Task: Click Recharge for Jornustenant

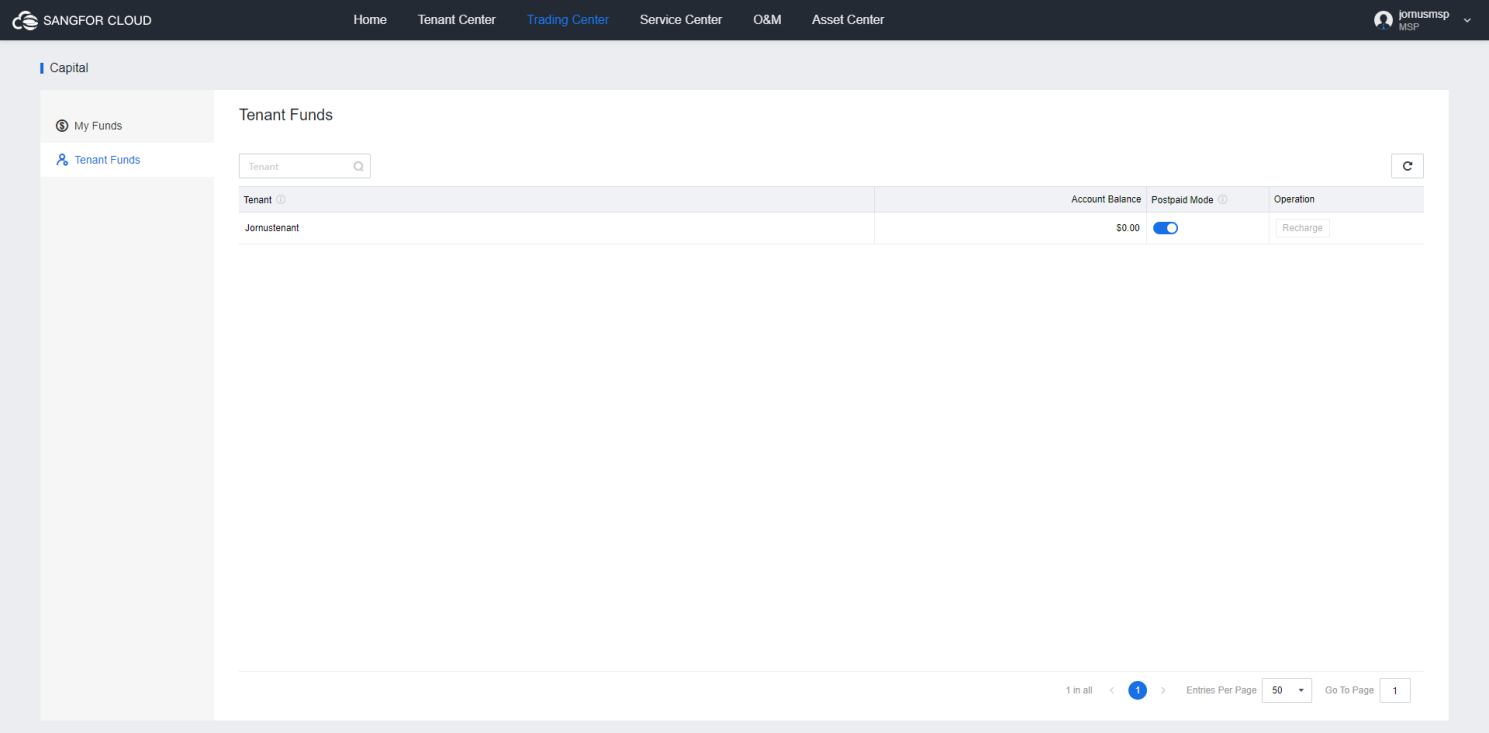Action: [x=1302, y=228]
